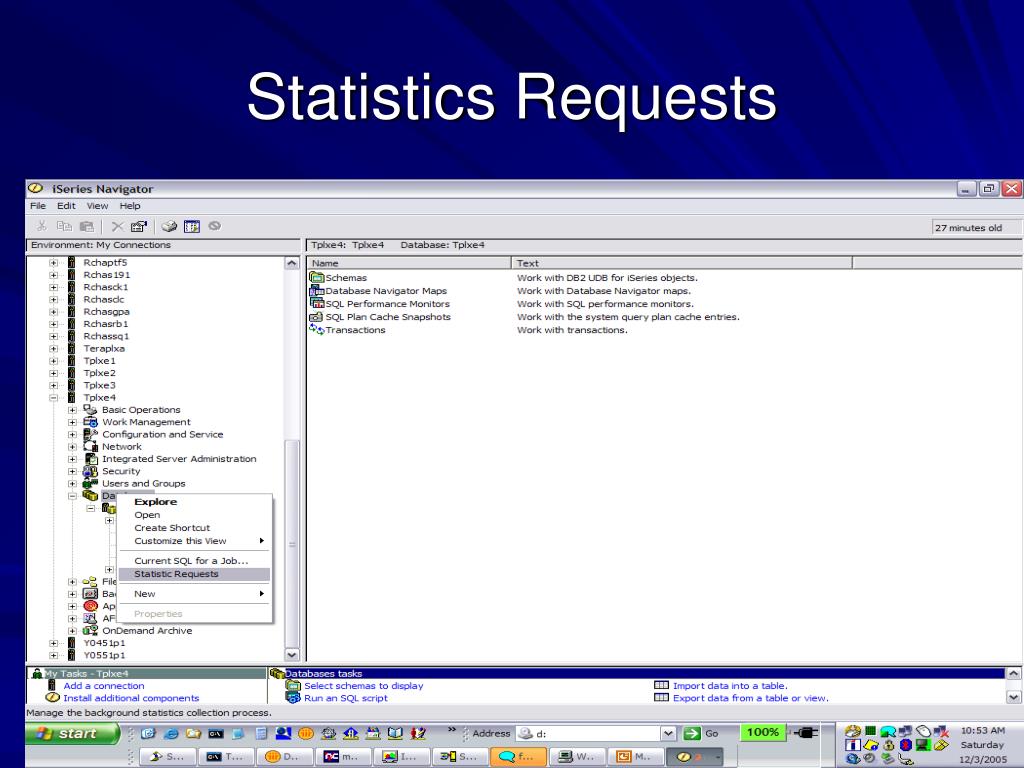The height and width of the screenshot is (768, 1024).
Task: Click Export data from a table link
Action: pos(751,698)
